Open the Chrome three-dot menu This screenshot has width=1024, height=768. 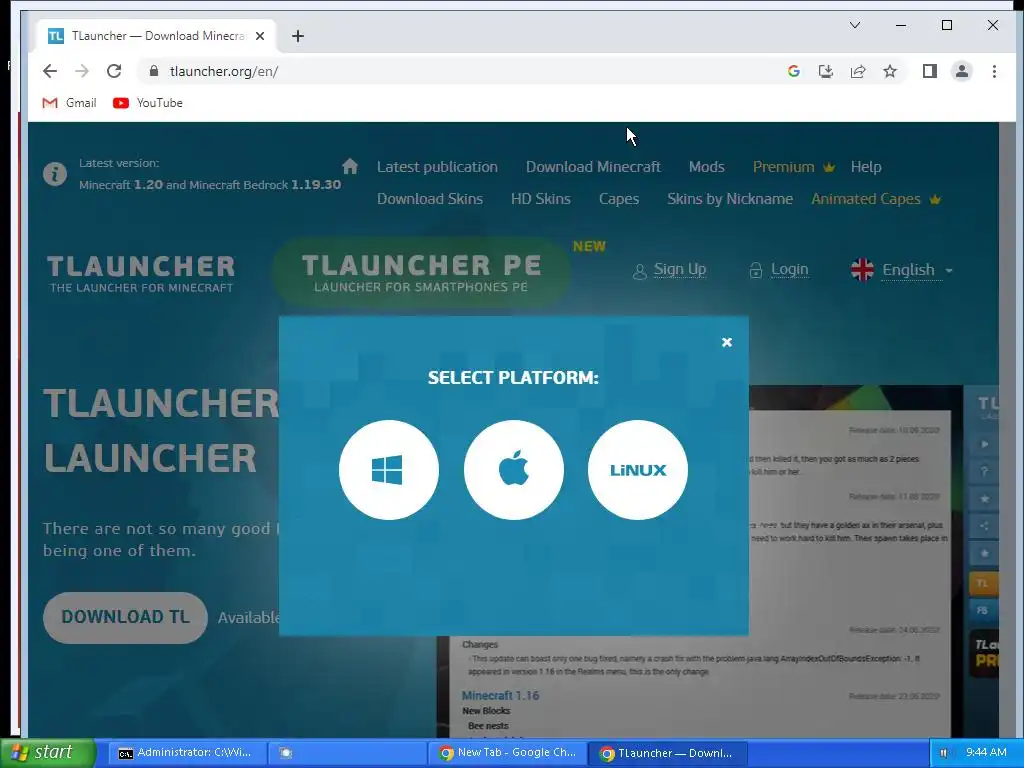coord(994,71)
